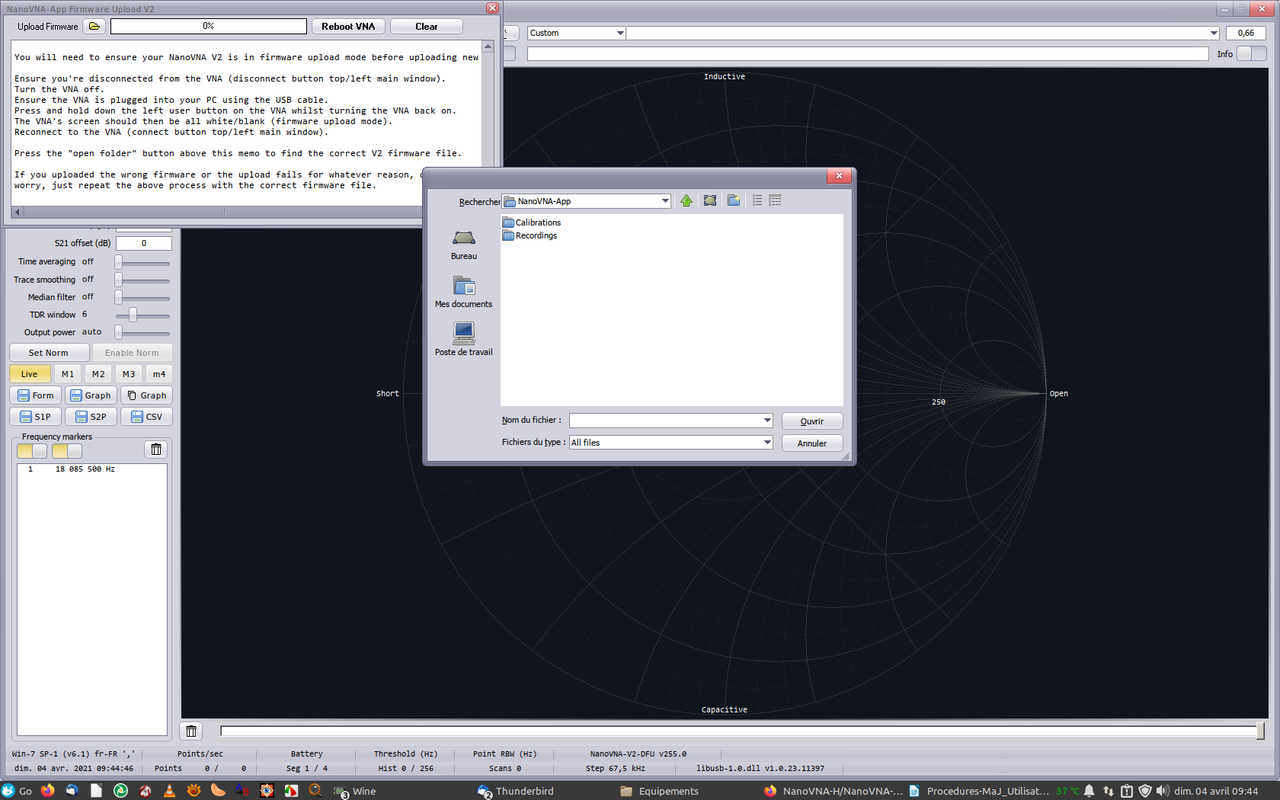
Task: Select the Recordings folder
Action: click(530, 236)
